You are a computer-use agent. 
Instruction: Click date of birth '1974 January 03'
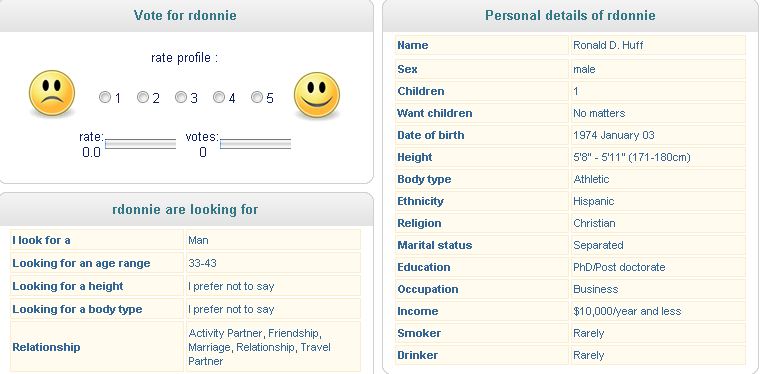[614, 135]
